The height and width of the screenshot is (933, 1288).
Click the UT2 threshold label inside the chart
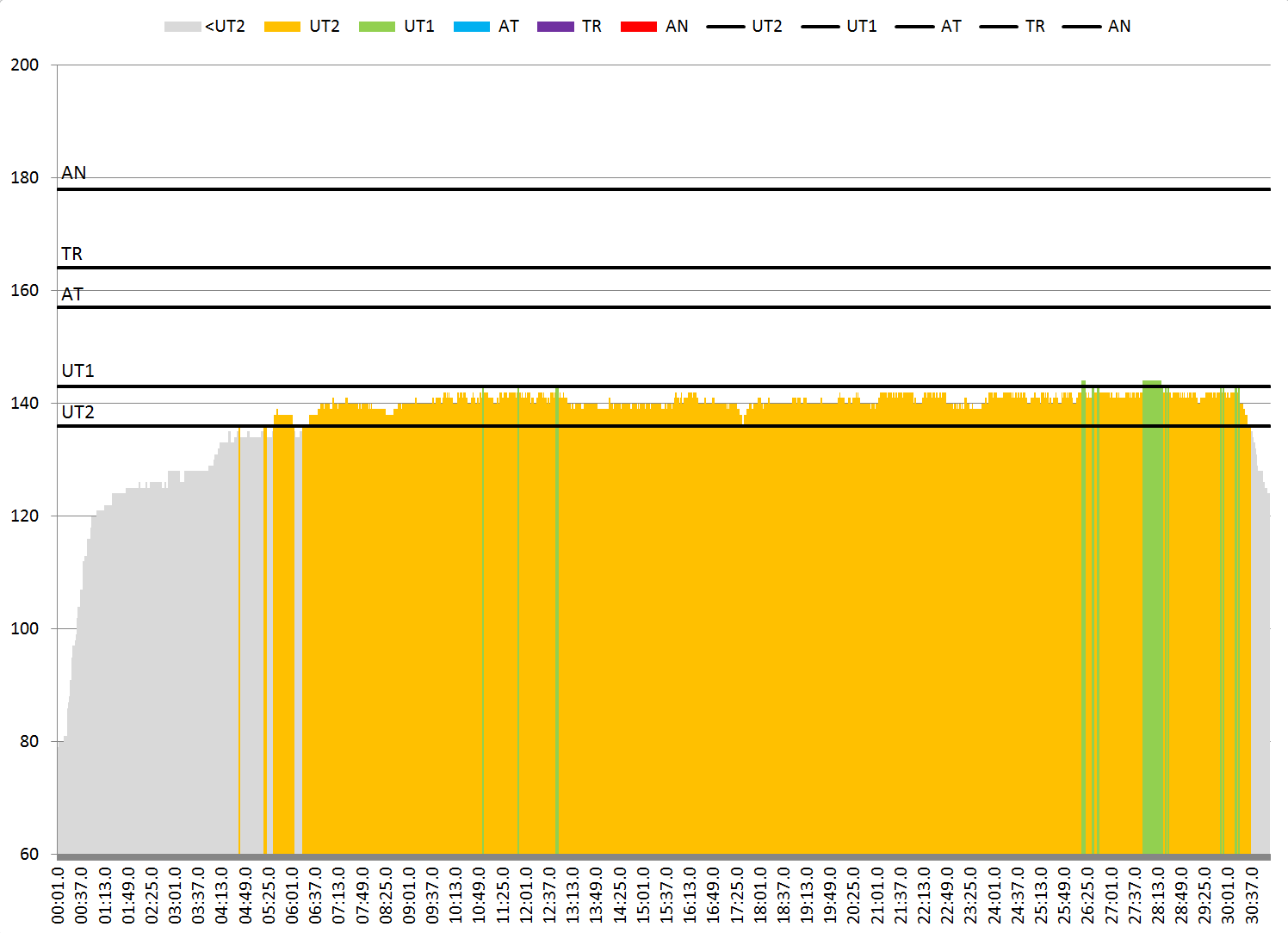(77, 412)
